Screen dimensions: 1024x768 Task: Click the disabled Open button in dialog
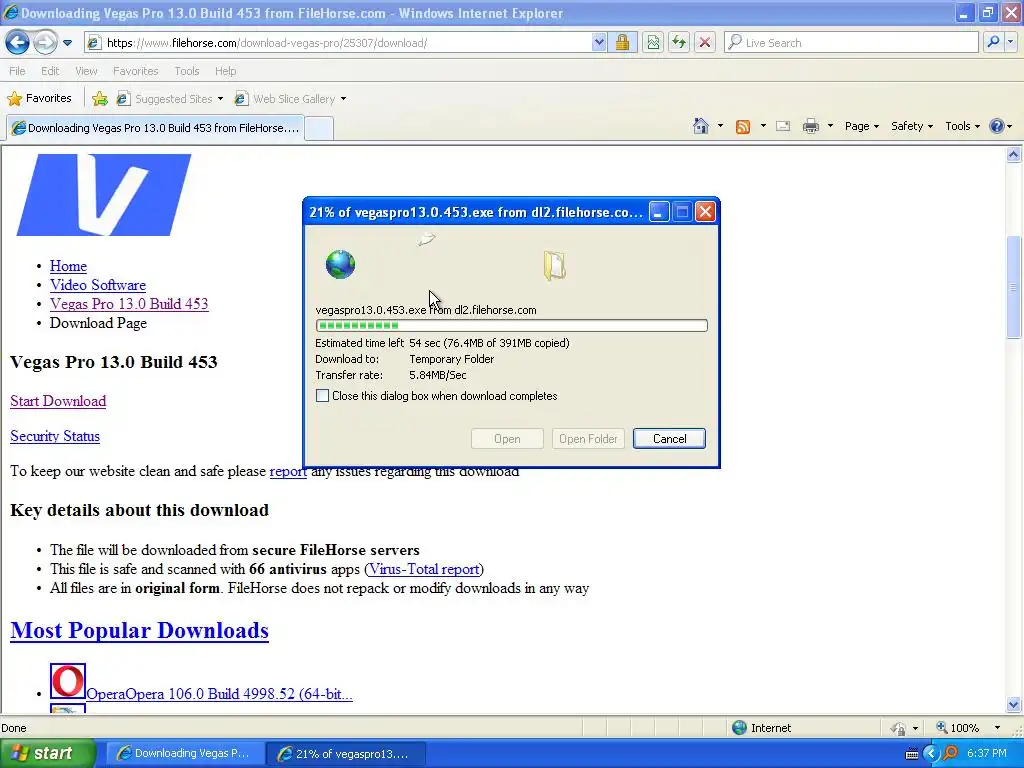[x=507, y=439]
